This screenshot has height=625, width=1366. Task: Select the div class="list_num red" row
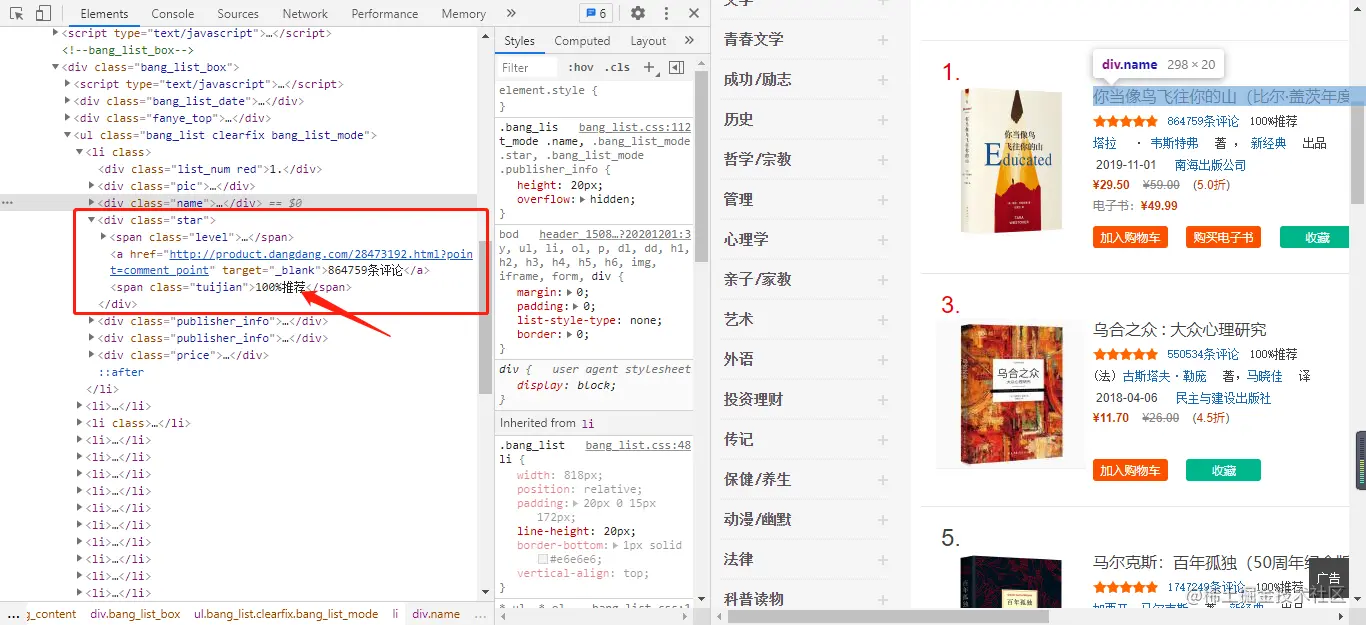point(209,169)
